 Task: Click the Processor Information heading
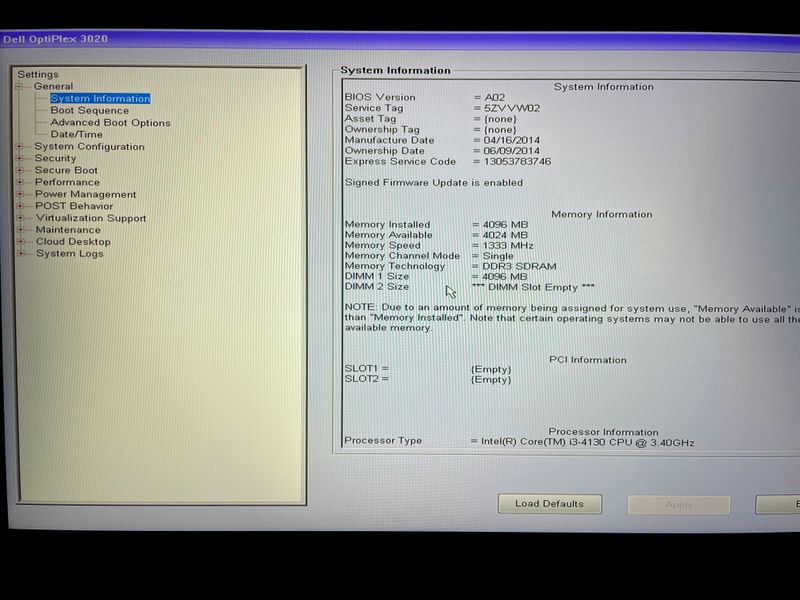click(x=603, y=432)
